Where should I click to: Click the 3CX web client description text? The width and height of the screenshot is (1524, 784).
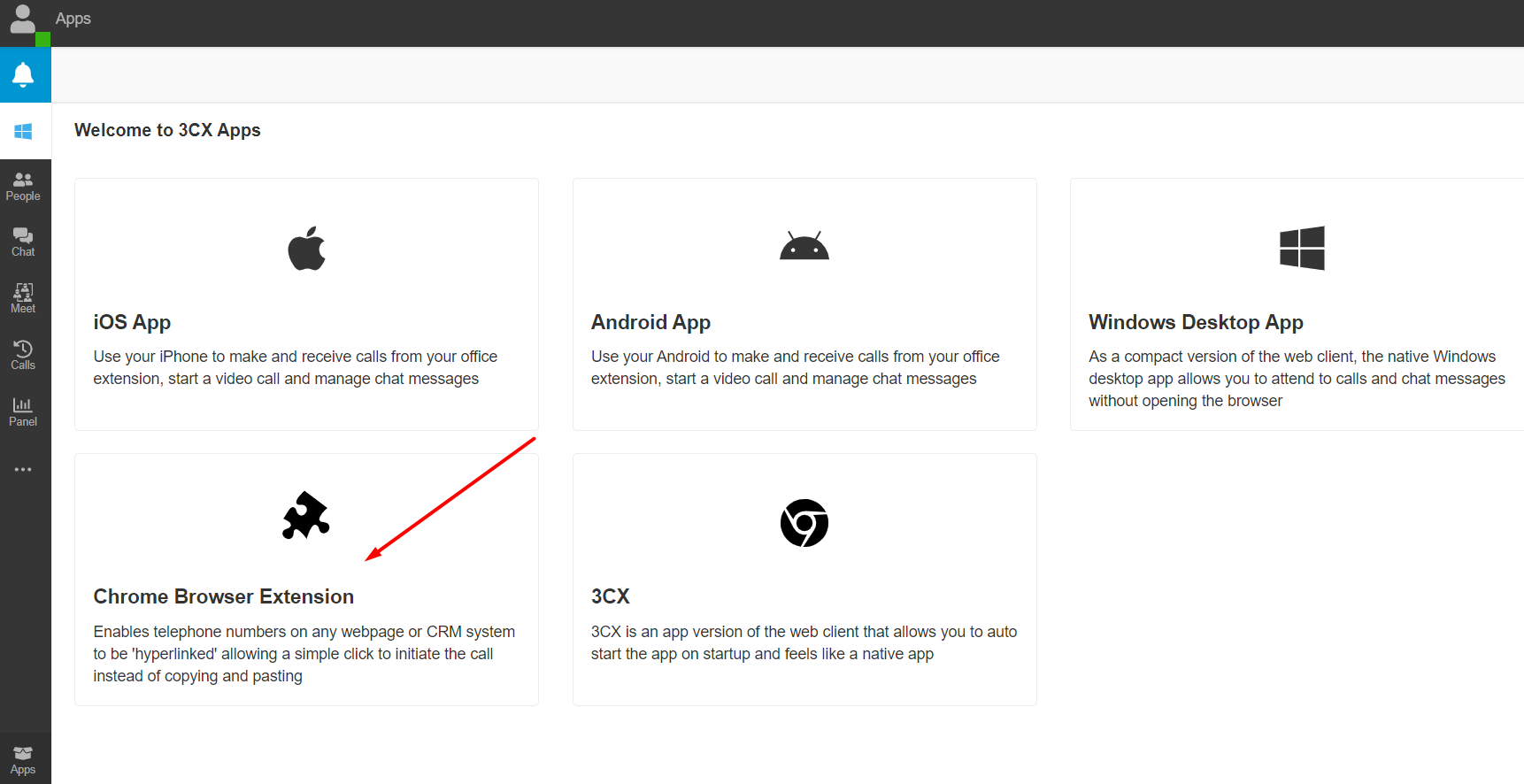[x=804, y=642]
